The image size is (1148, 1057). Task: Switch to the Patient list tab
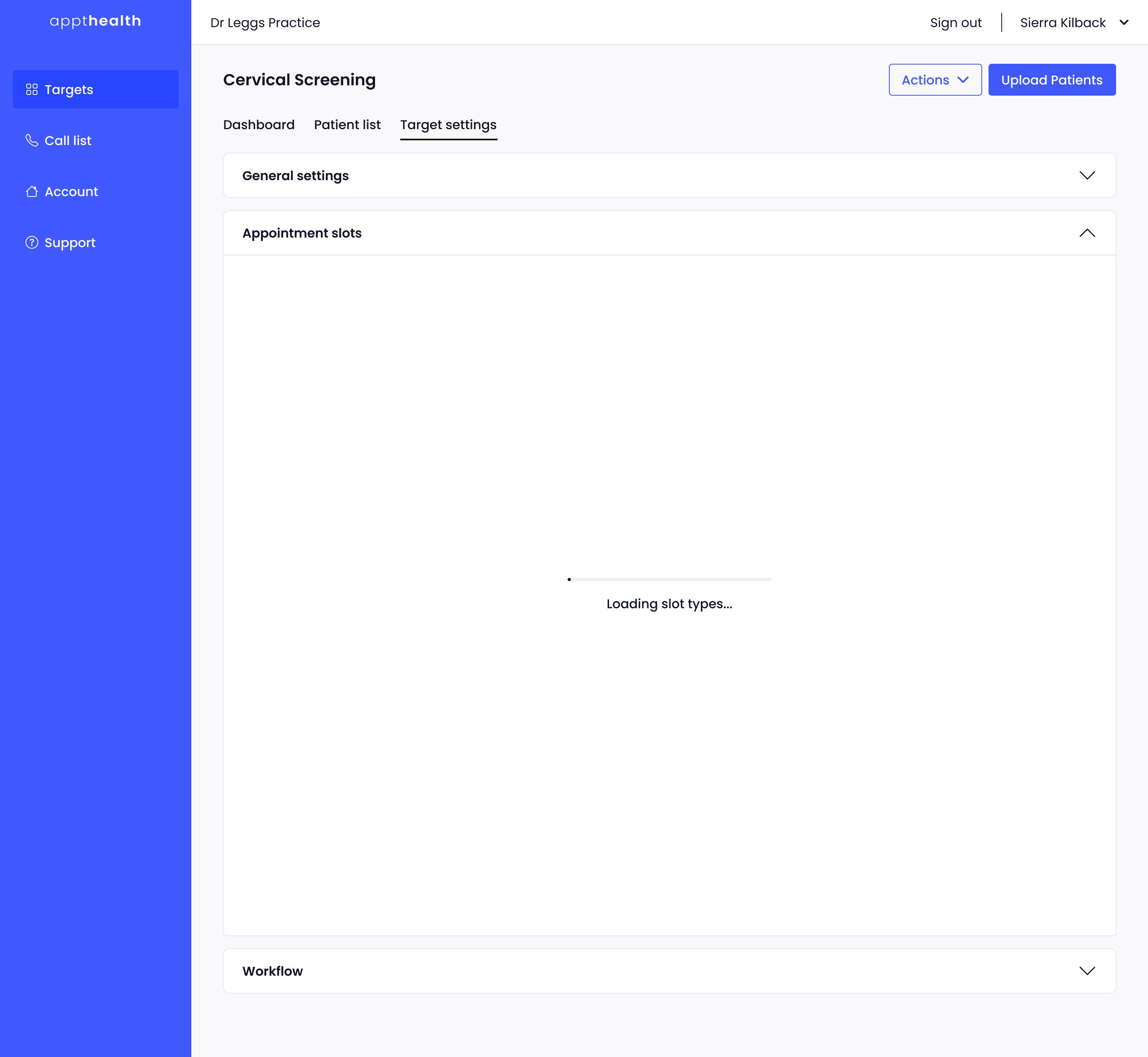[347, 125]
